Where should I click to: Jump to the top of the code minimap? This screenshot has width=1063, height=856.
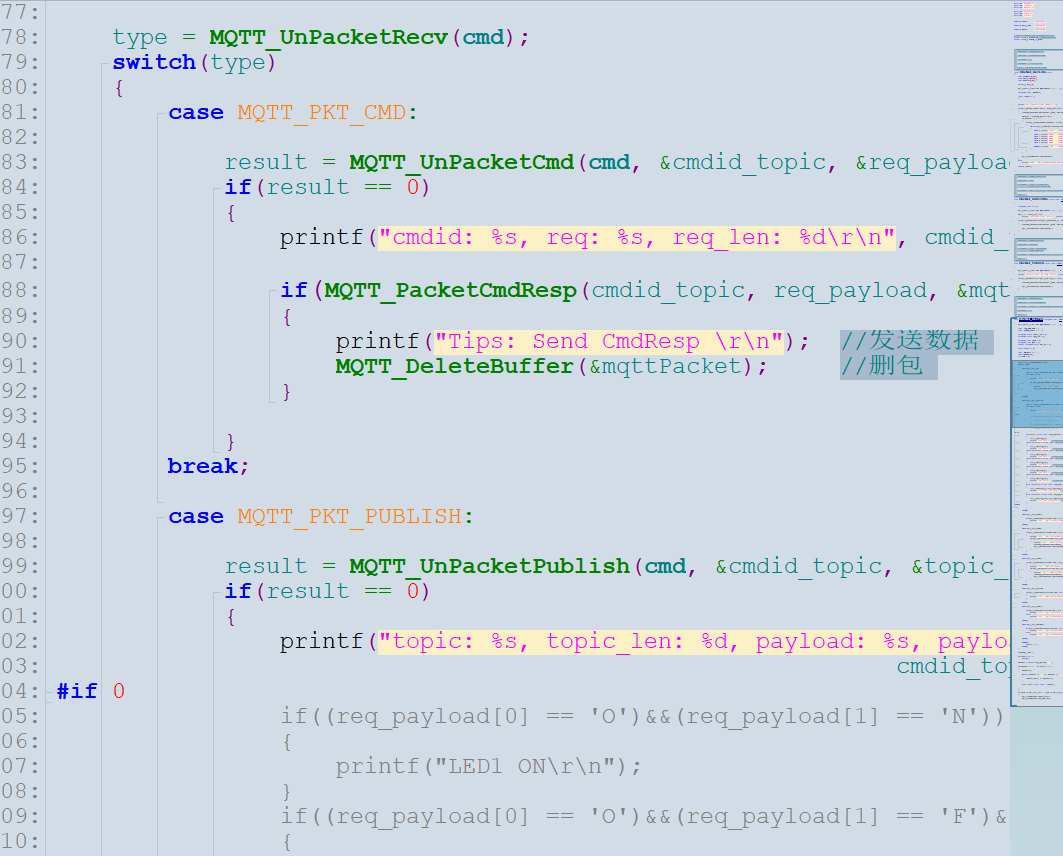1037,4
